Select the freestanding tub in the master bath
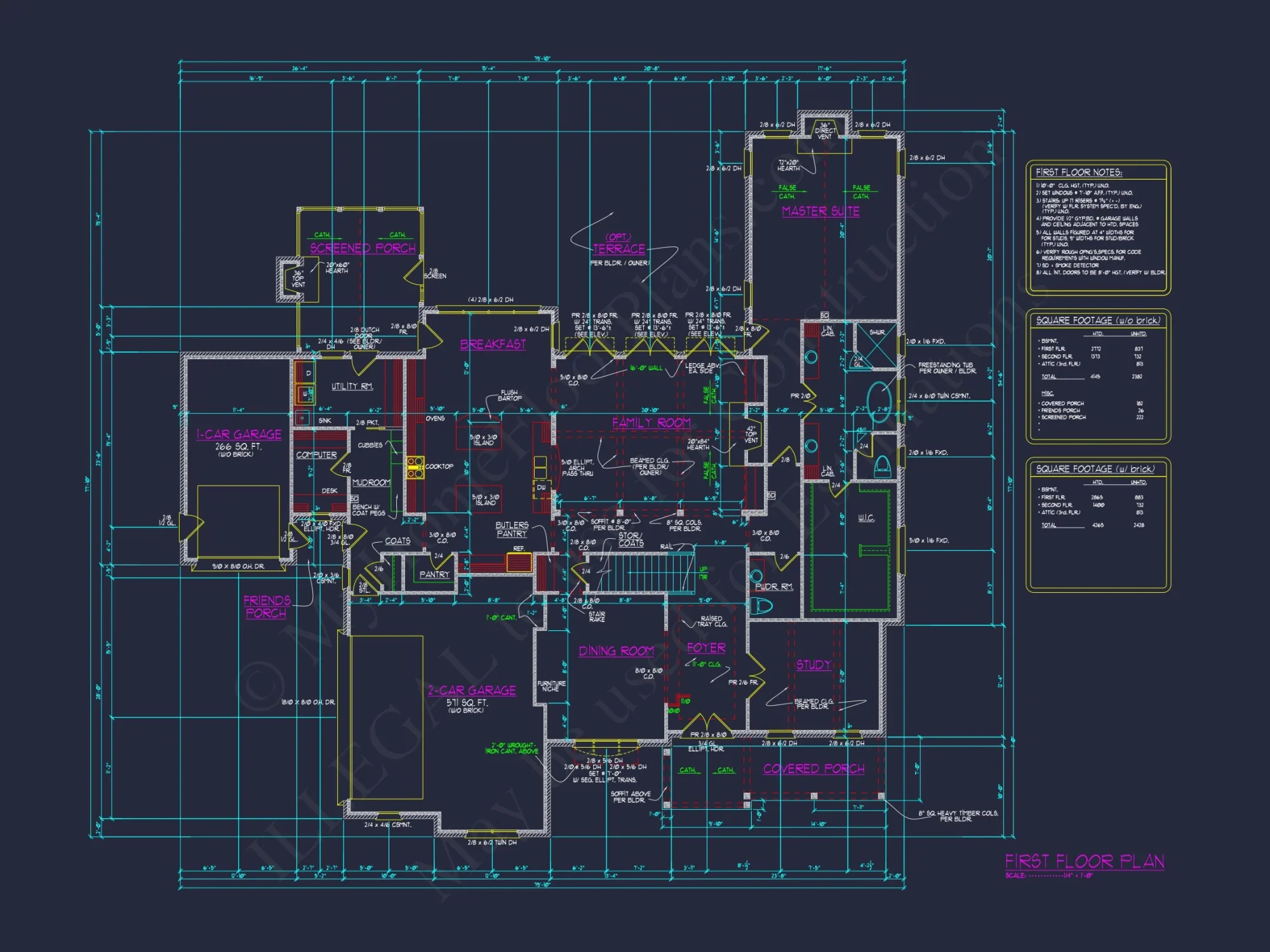The width and height of the screenshot is (1270, 952). point(879,402)
